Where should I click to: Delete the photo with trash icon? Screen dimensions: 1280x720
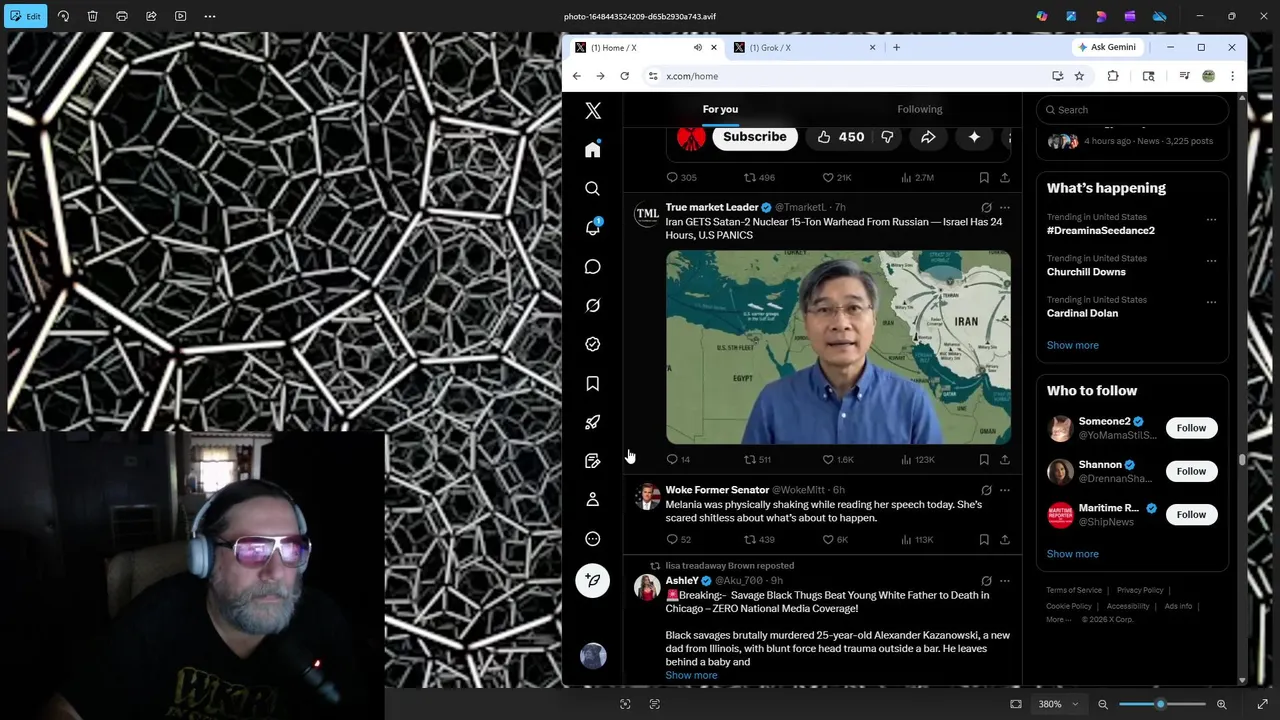point(92,16)
